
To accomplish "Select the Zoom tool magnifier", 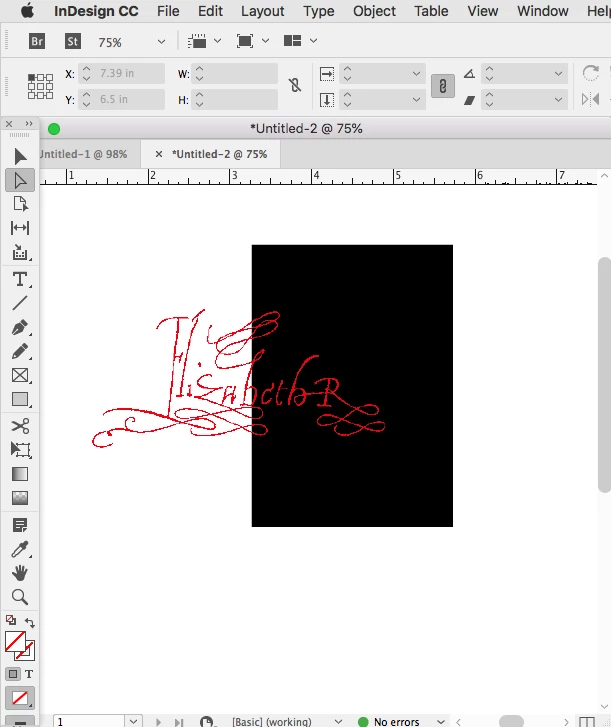I will (x=20, y=597).
